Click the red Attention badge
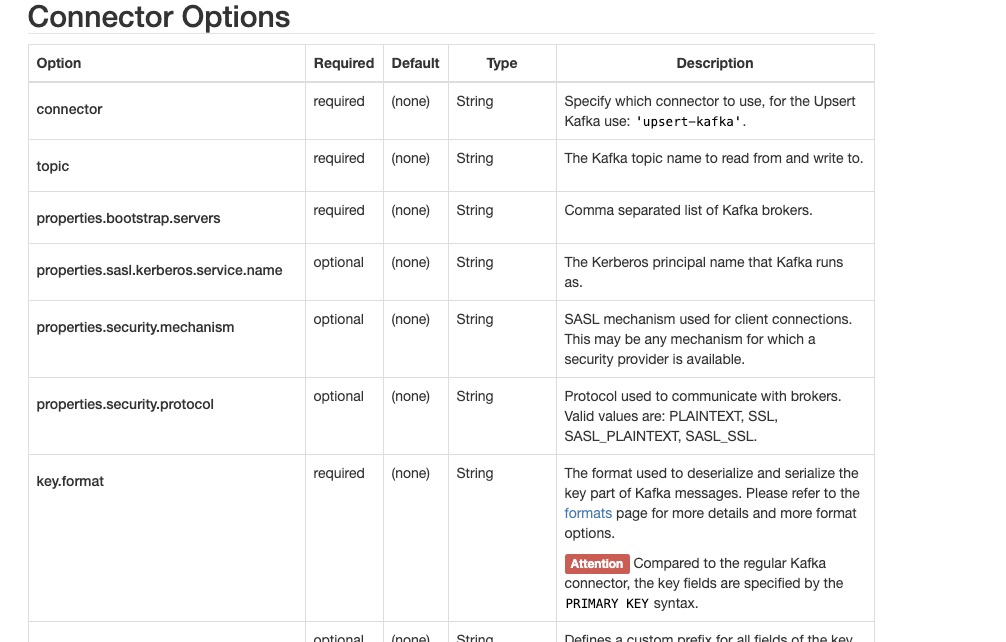This screenshot has height=642, width=1006. 597,564
